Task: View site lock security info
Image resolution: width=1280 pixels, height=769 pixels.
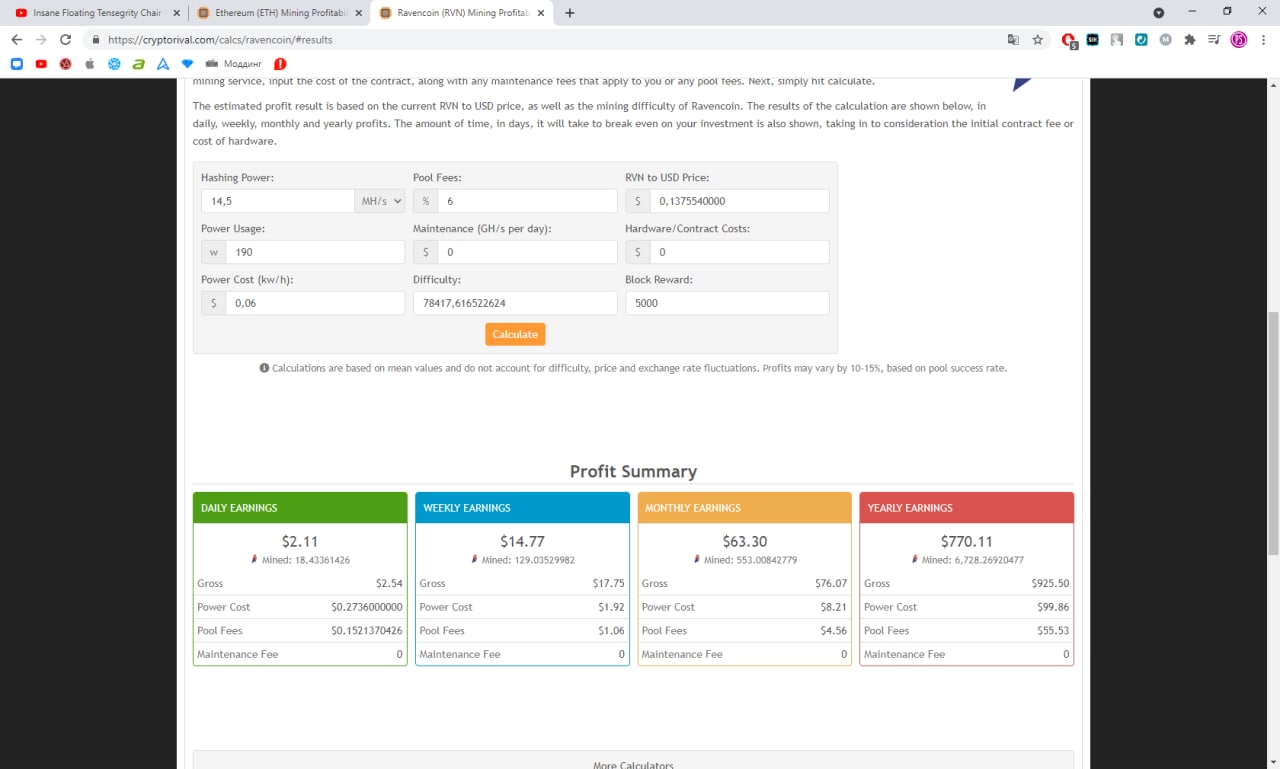Action: click(96, 40)
